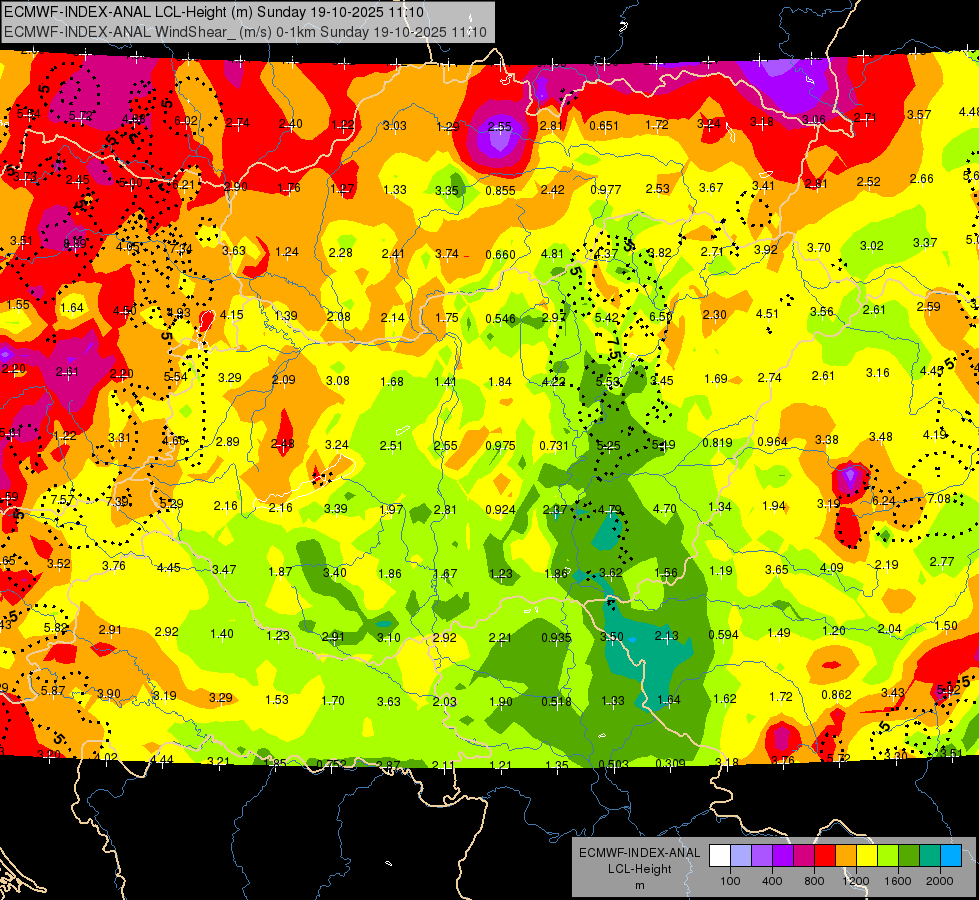Click the legend scale label 2000
Image resolution: width=979 pixels, height=900 pixels.
click(940, 881)
